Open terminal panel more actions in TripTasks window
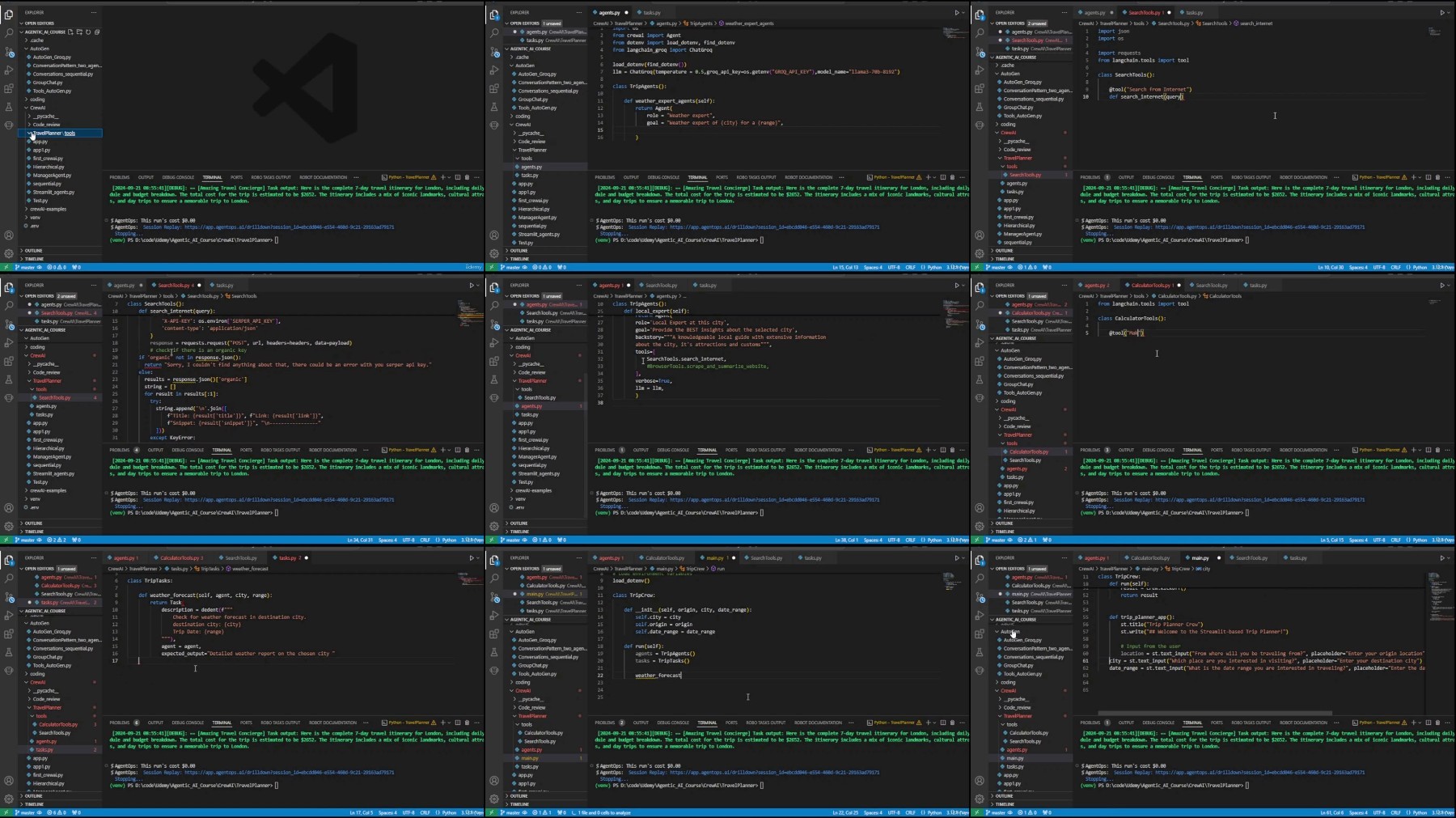Viewport: 1456px width, 818px height. pyautogui.click(x=477, y=723)
